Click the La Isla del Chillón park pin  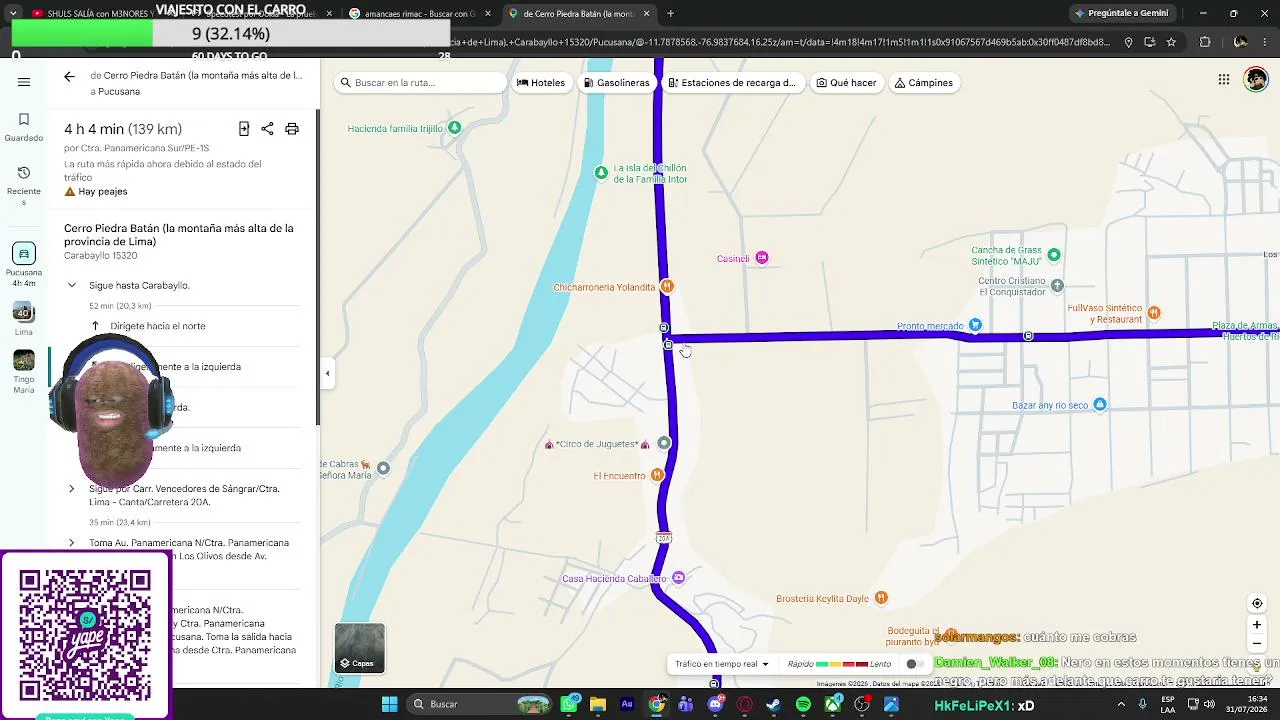coord(601,173)
